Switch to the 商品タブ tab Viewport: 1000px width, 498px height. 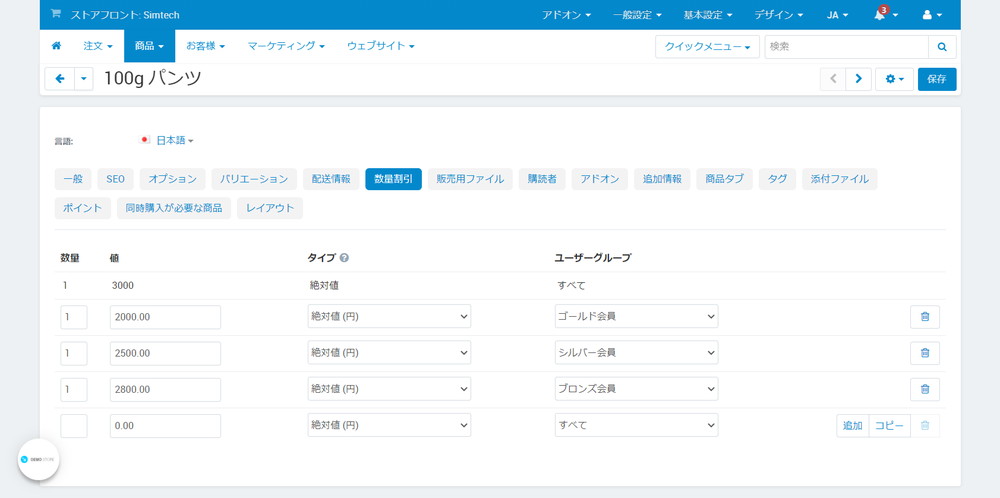[724, 179]
